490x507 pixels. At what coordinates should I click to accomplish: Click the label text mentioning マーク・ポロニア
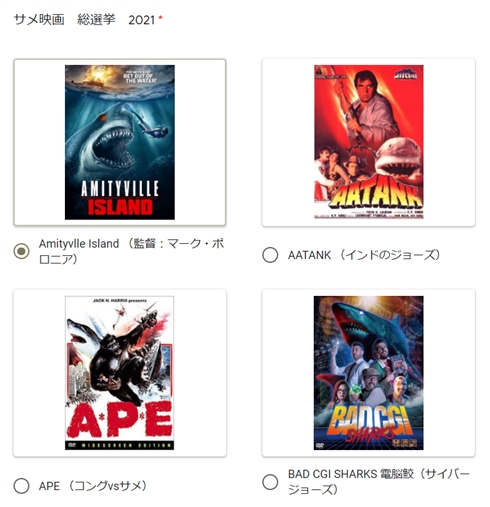tap(131, 251)
